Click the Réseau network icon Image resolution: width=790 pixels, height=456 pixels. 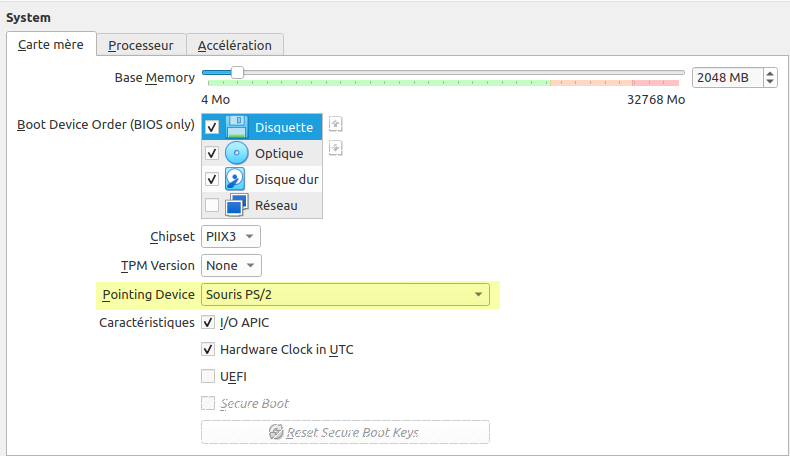(237, 205)
